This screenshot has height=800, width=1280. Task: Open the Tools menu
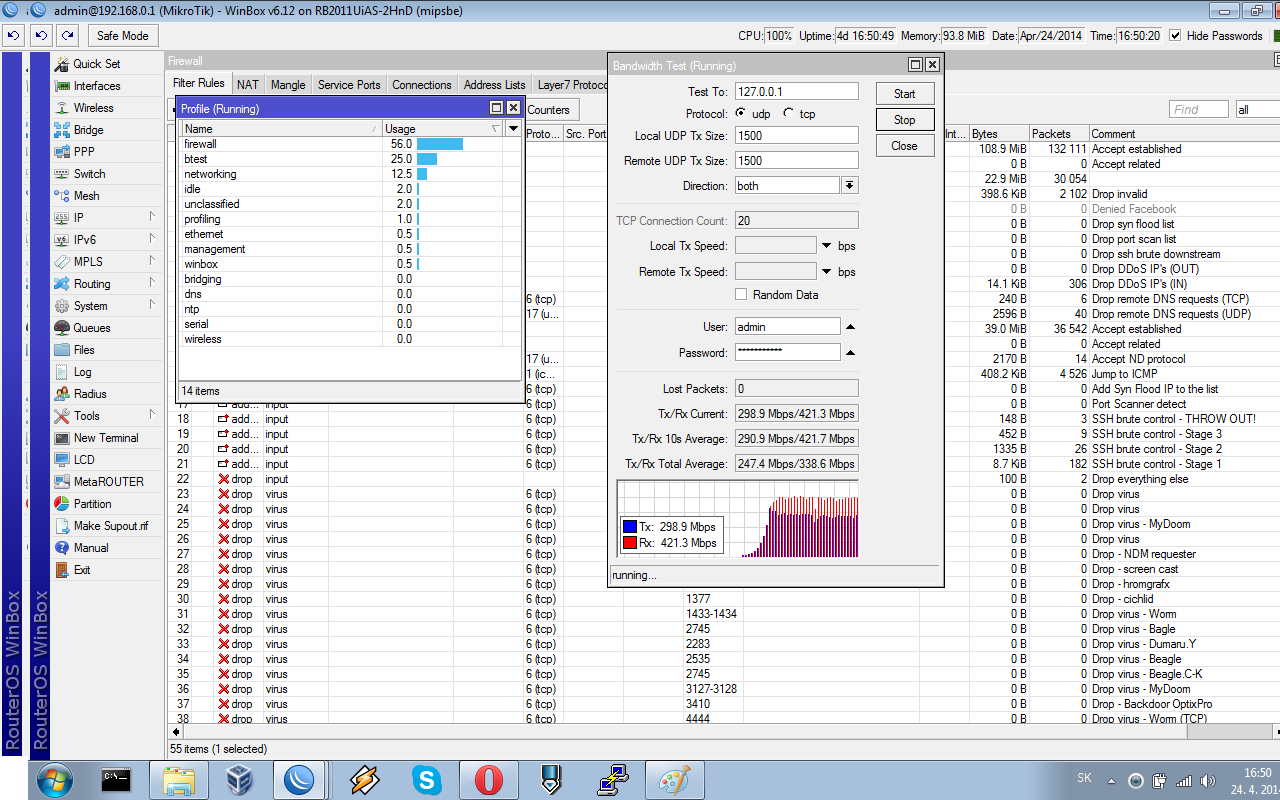point(87,416)
